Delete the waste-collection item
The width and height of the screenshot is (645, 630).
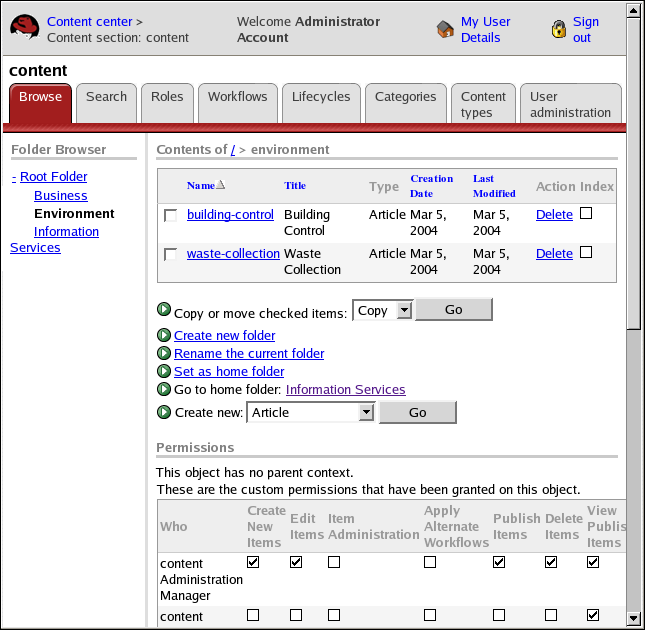point(554,253)
